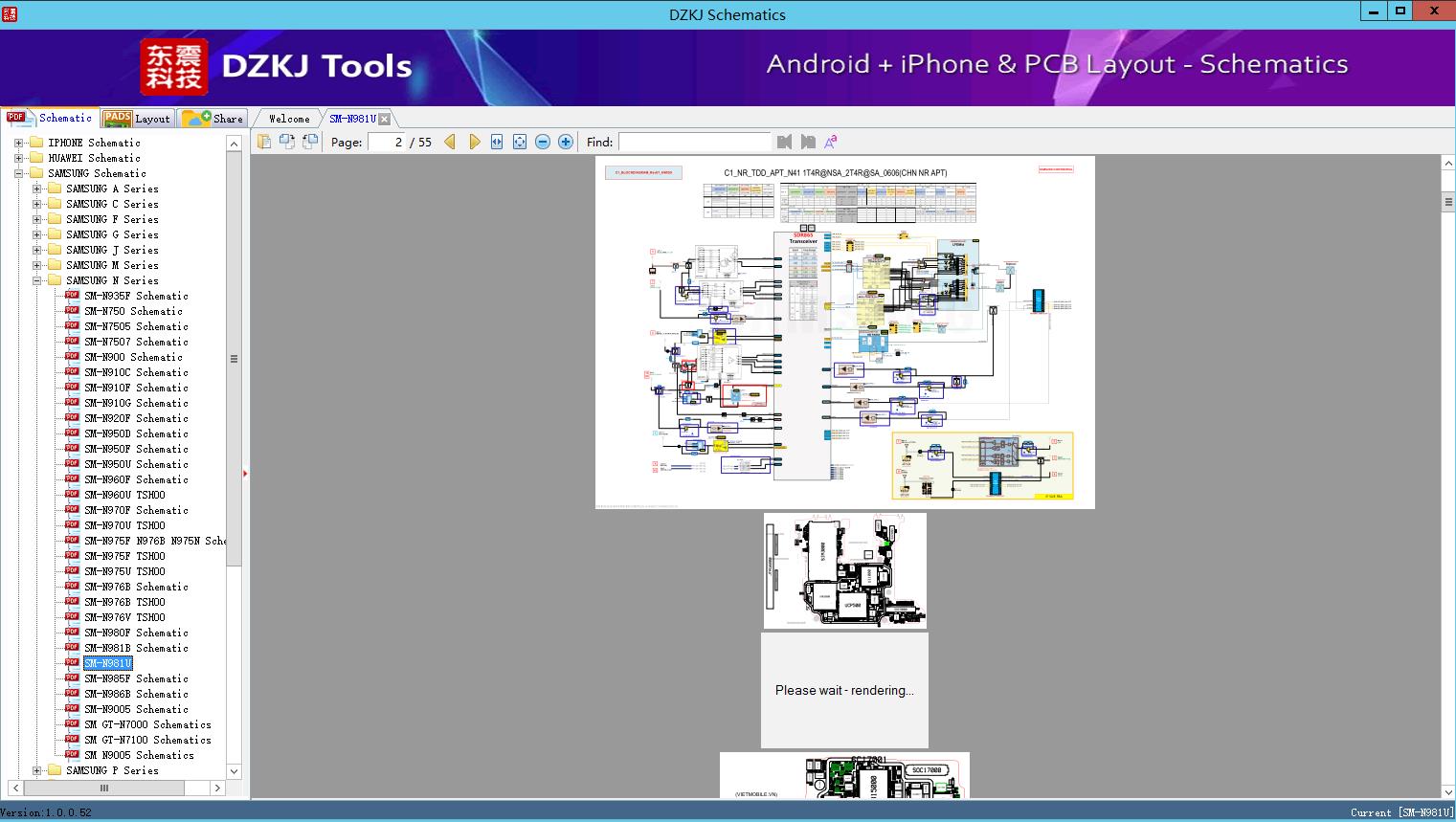Click folder icon of SAMSUNG P Series
This screenshot has width=1456, height=822.
[55, 770]
